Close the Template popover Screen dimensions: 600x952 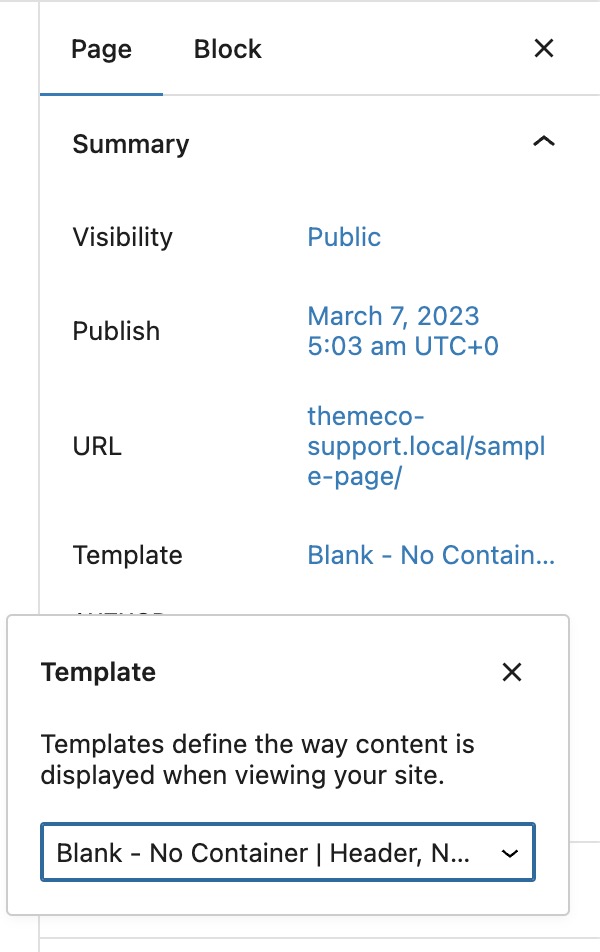(x=512, y=672)
